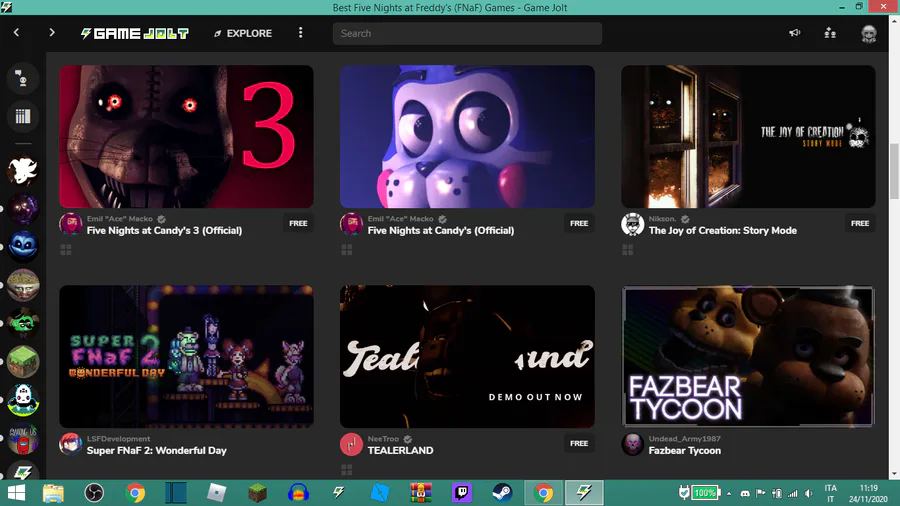Open Nikson developer avatar
Viewport: 900px width, 506px height.
(x=633, y=224)
